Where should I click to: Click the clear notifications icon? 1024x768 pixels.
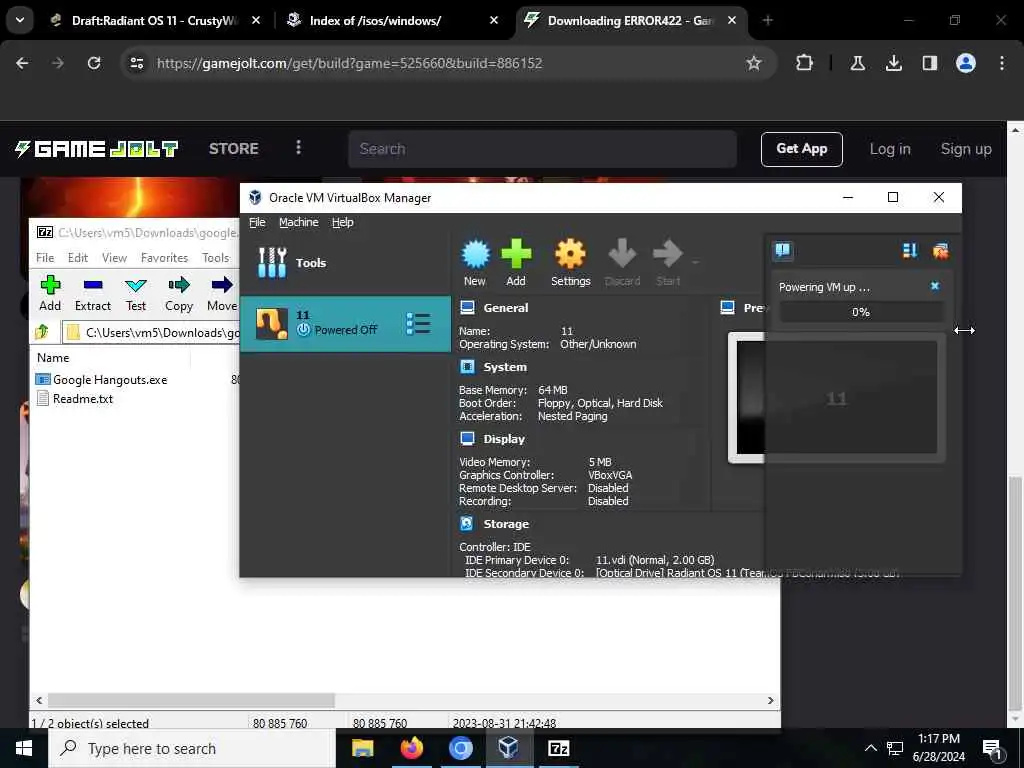click(940, 251)
